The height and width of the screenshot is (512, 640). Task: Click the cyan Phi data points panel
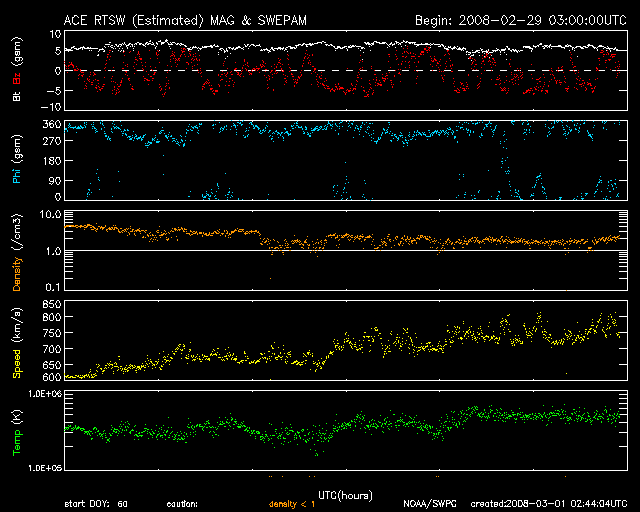click(300, 130)
